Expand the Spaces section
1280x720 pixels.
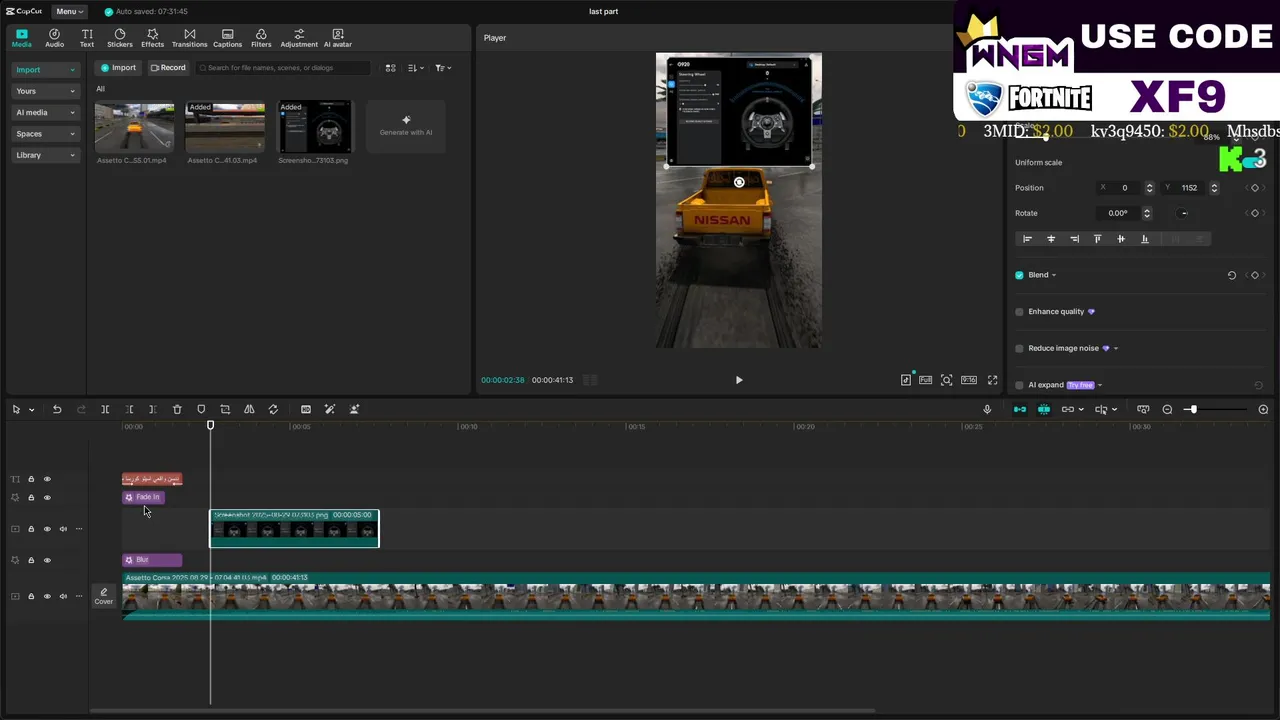(45, 134)
